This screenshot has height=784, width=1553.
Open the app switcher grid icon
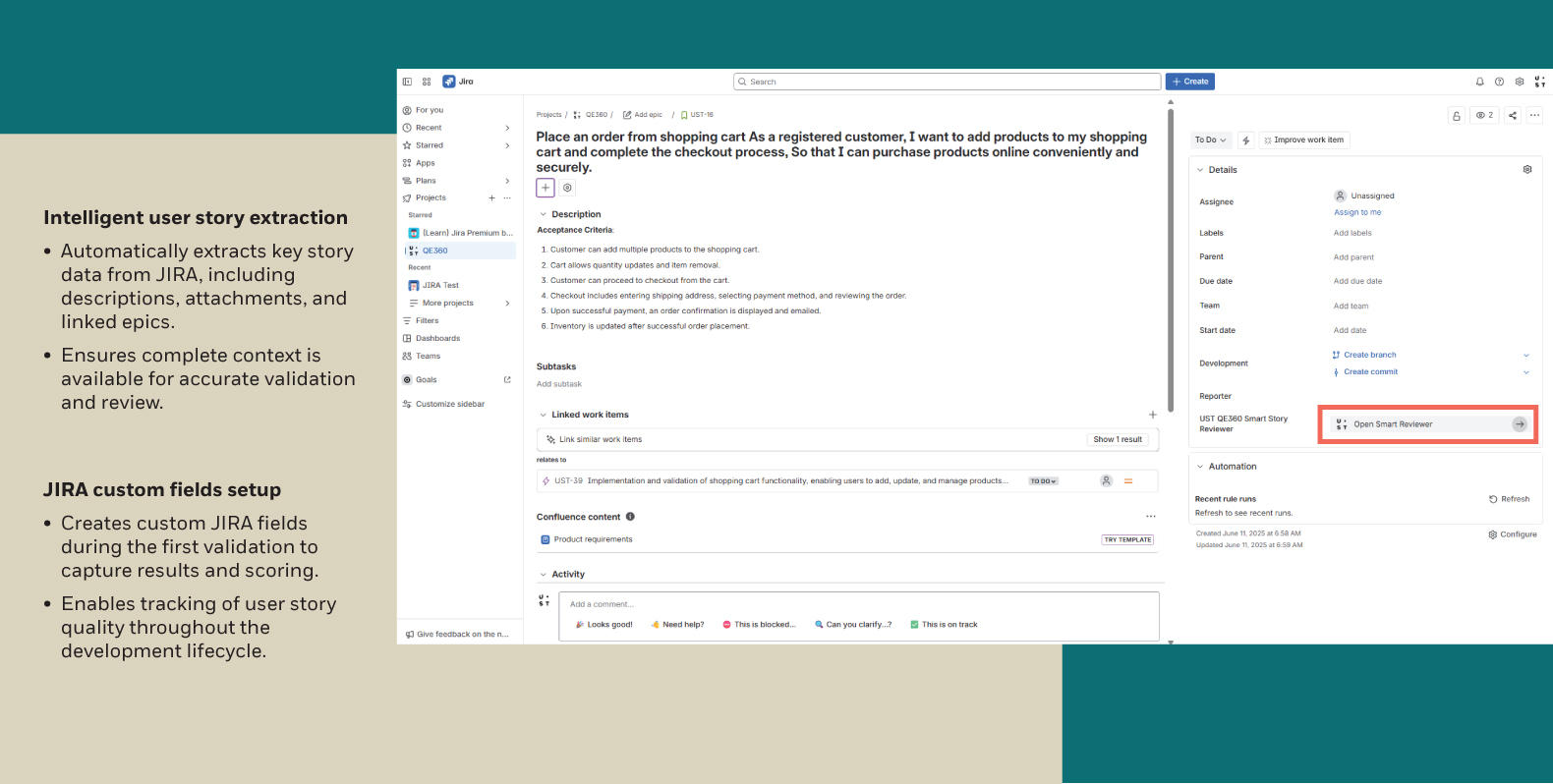tap(427, 82)
